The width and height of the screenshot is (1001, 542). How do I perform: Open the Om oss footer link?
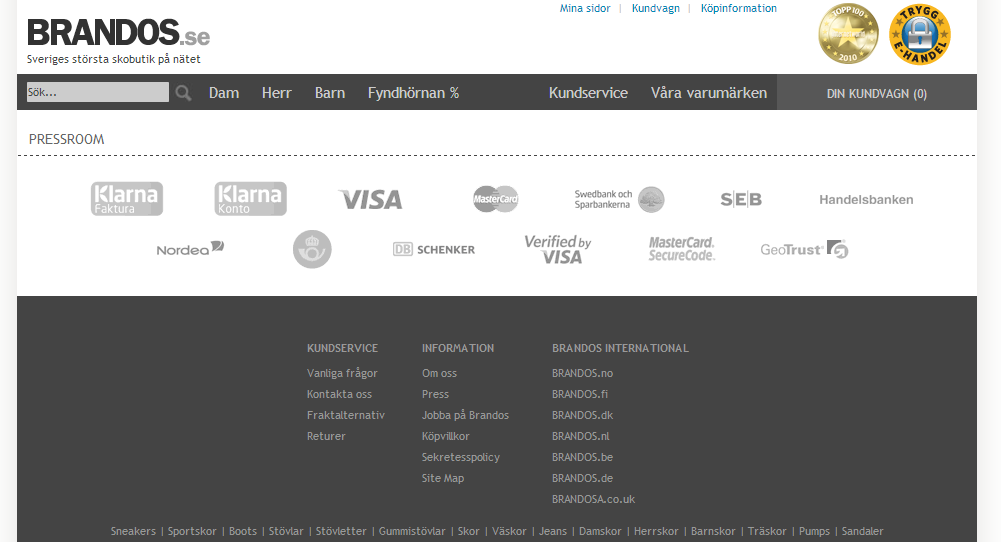[439, 373]
